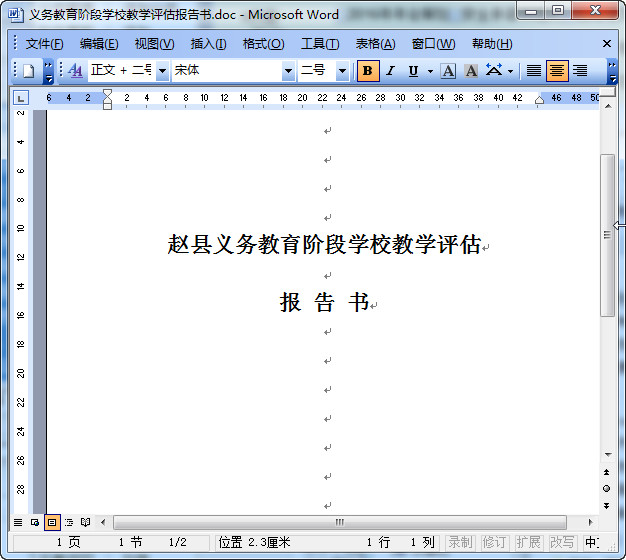Image resolution: width=626 pixels, height=560 pixels.
Task: Toggle center alignment
Action: tap(557, 71)
